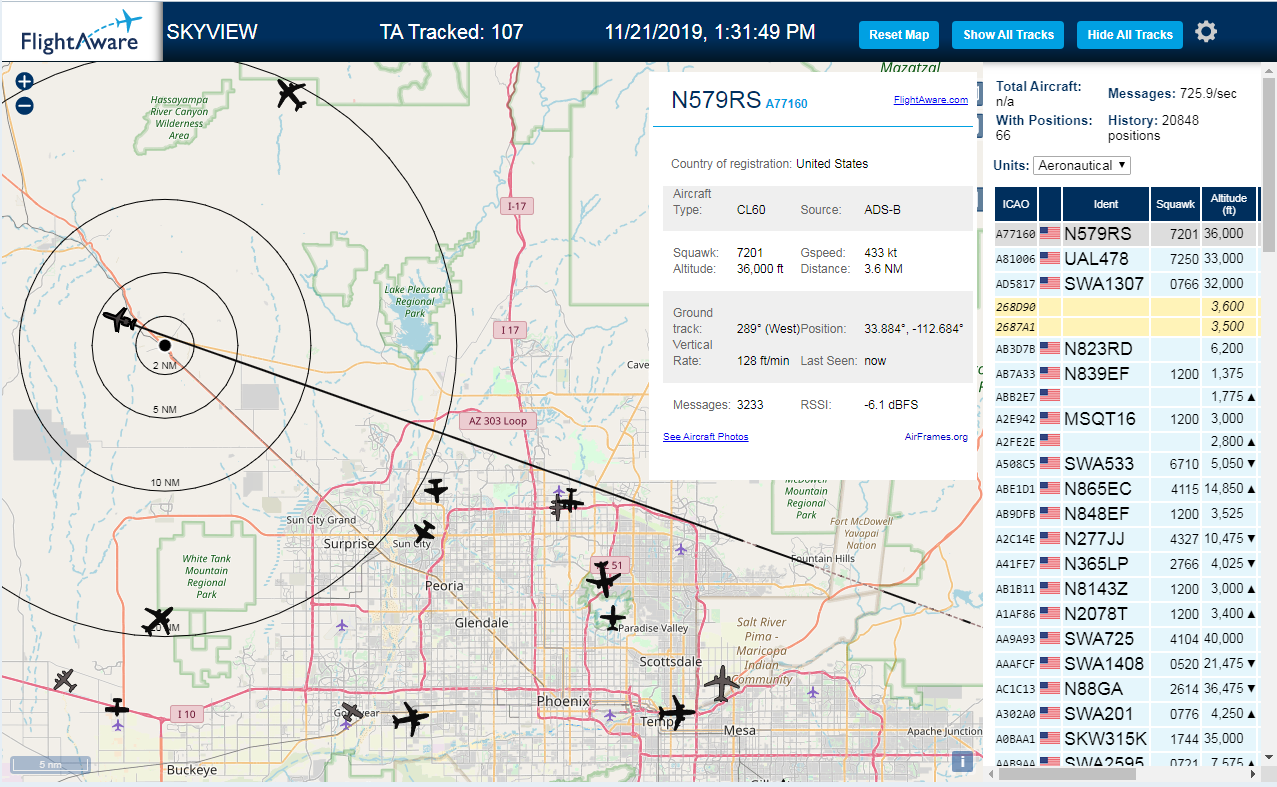Select gray aircraft icon near Salt River community

721,684
